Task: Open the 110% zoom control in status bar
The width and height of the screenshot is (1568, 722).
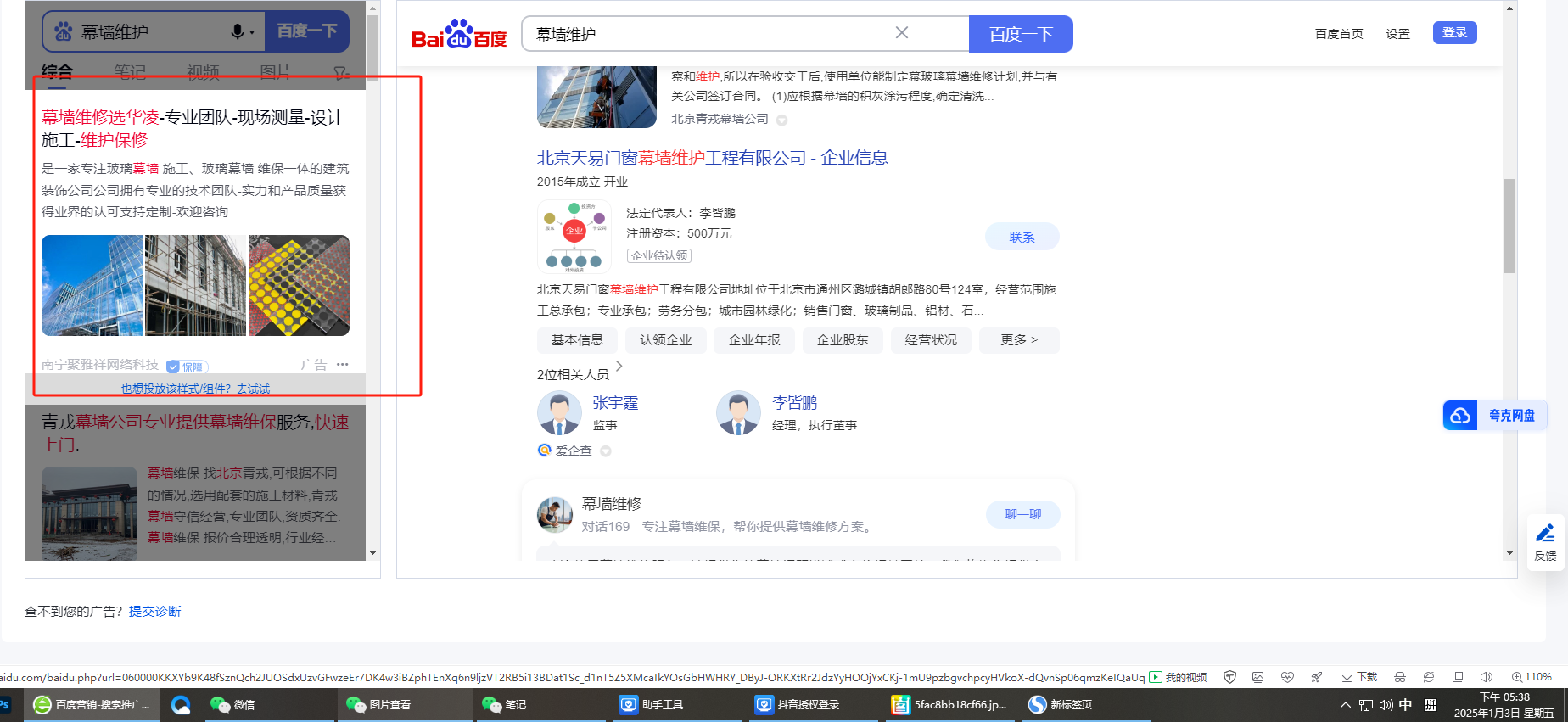Action: point(1532,677)
